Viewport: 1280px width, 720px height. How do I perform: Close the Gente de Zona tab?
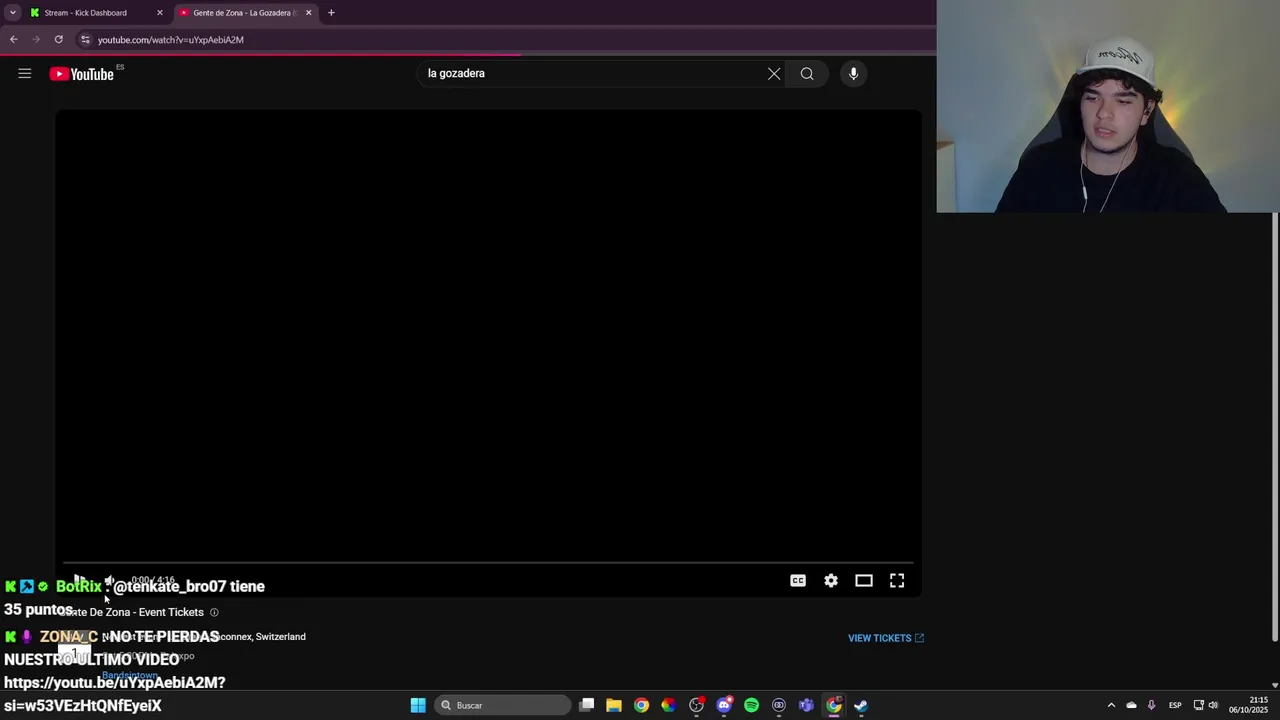pyautogui.click(x=308, y=13)
